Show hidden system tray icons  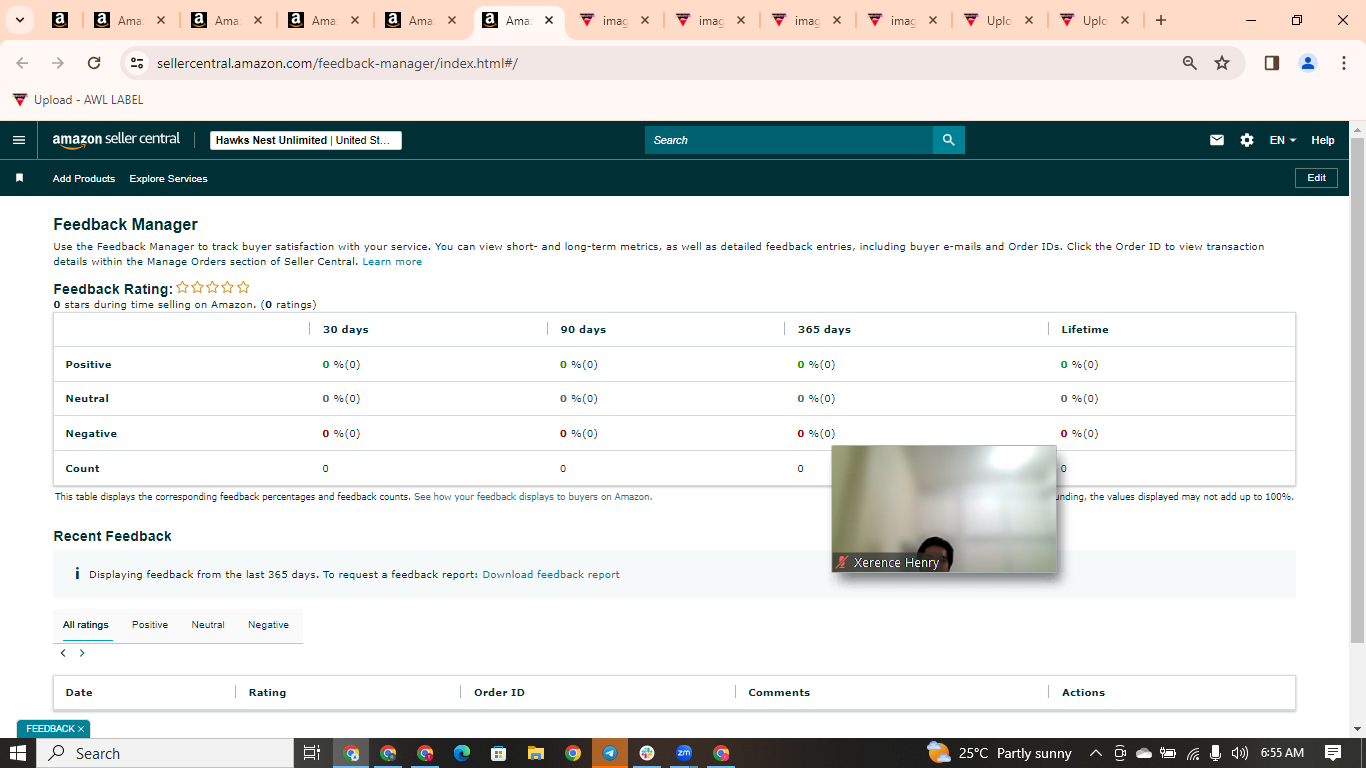click(1095, 753)
